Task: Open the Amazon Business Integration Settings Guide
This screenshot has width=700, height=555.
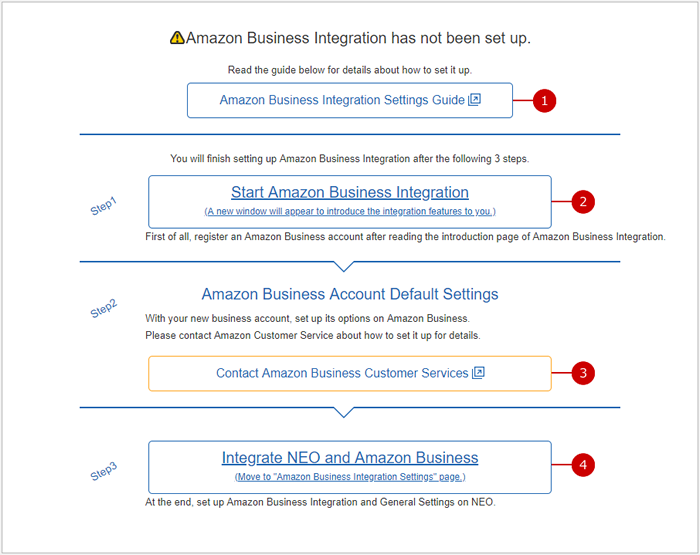Action: pyautogui.click(x=341, y=100)
